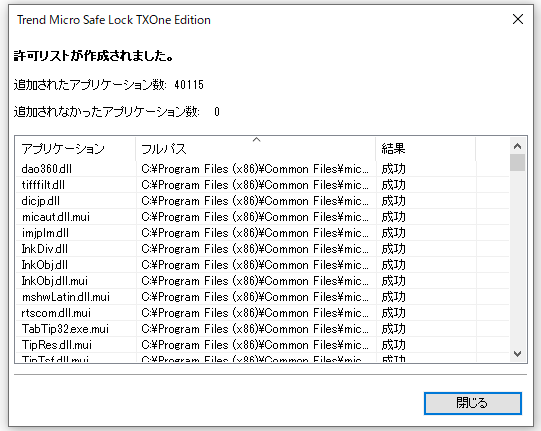Select the mshwLatin.dll.mui row
The image size is (541, 431).
click(262, 297)
